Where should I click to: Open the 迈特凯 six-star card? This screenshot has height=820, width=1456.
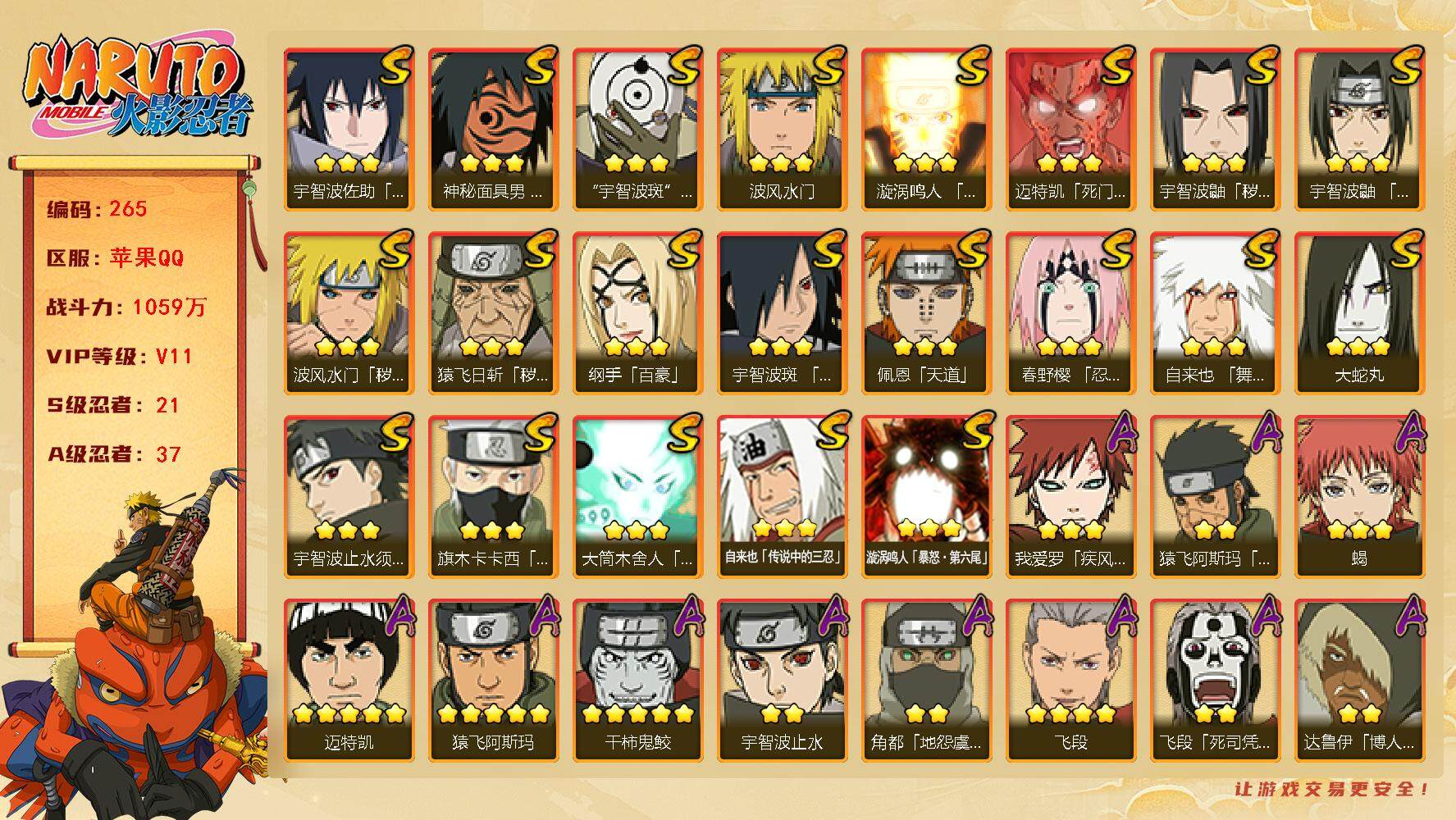pos(349,681)
